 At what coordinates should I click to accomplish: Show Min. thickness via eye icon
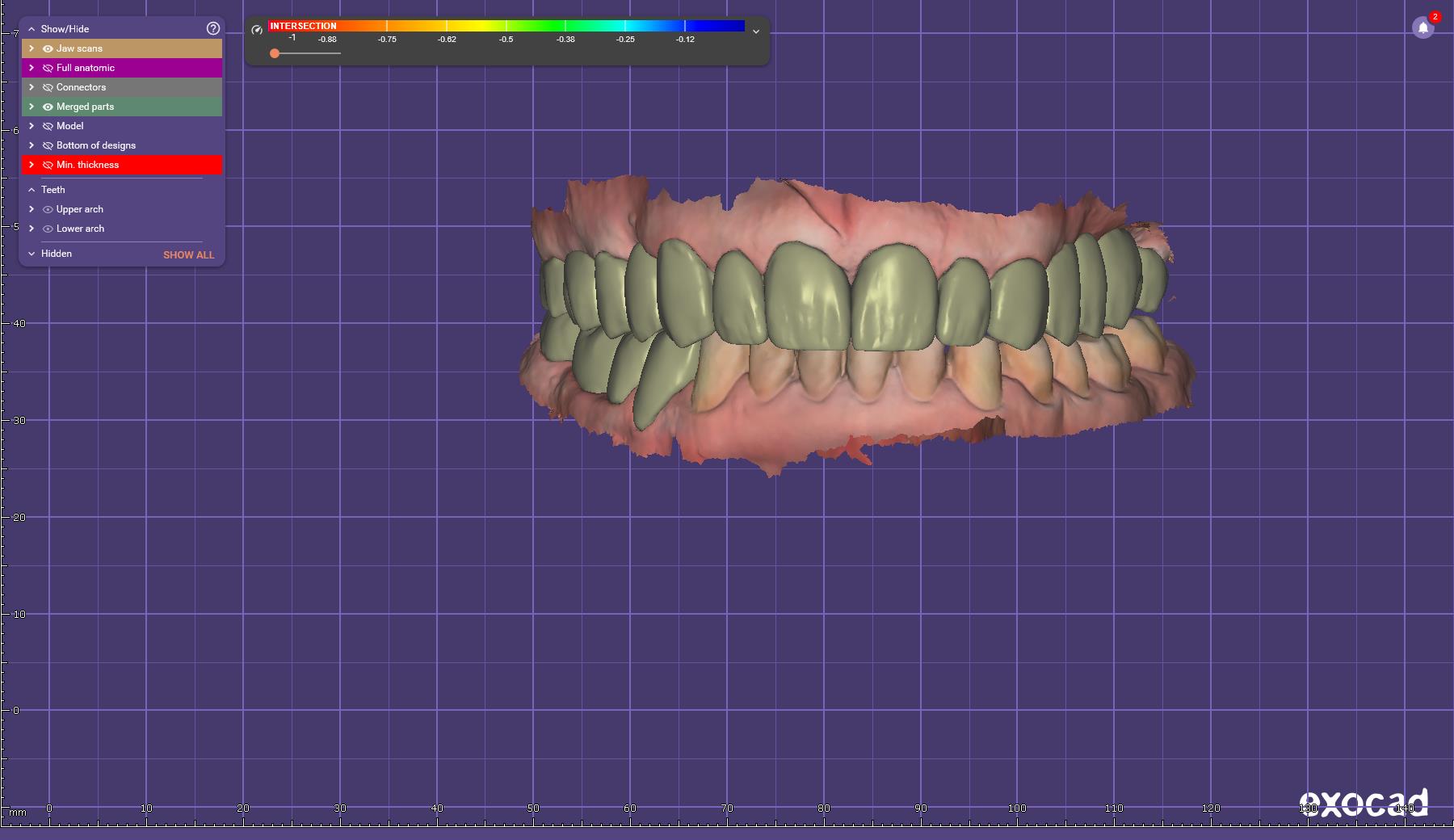tap(48, 165)
